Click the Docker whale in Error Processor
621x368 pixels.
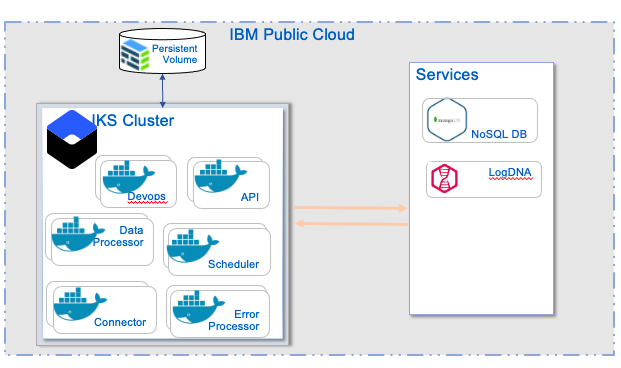point(198,307)
